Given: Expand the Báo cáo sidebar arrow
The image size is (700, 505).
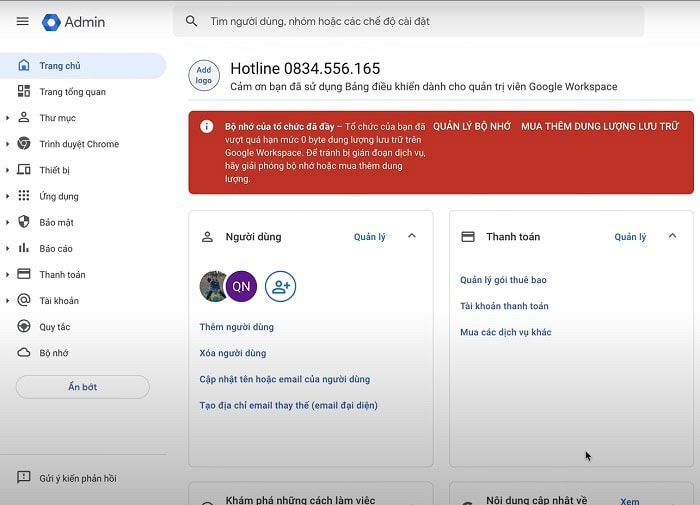Looking at the screenshot, I should (x=7, y=248).
